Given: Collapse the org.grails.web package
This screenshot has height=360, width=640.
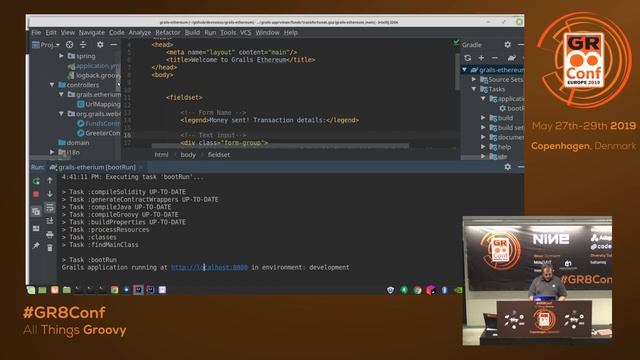Looking at the screenshot, I should click(61, 113).
